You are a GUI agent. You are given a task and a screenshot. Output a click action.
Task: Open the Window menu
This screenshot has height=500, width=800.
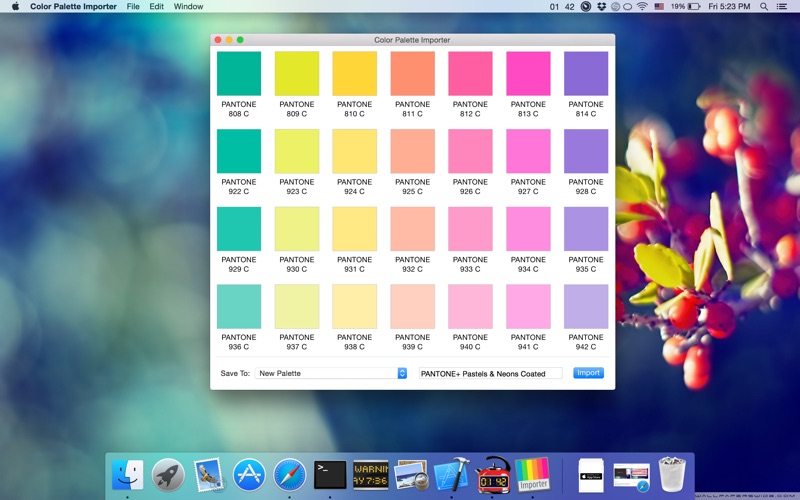click(188, 7)
